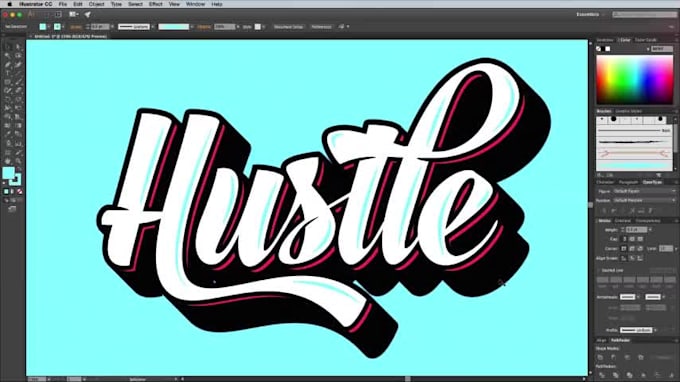Click the Merge pathfinder icon
The height and width of the screenshot is (382, 680).
(629, 375)
